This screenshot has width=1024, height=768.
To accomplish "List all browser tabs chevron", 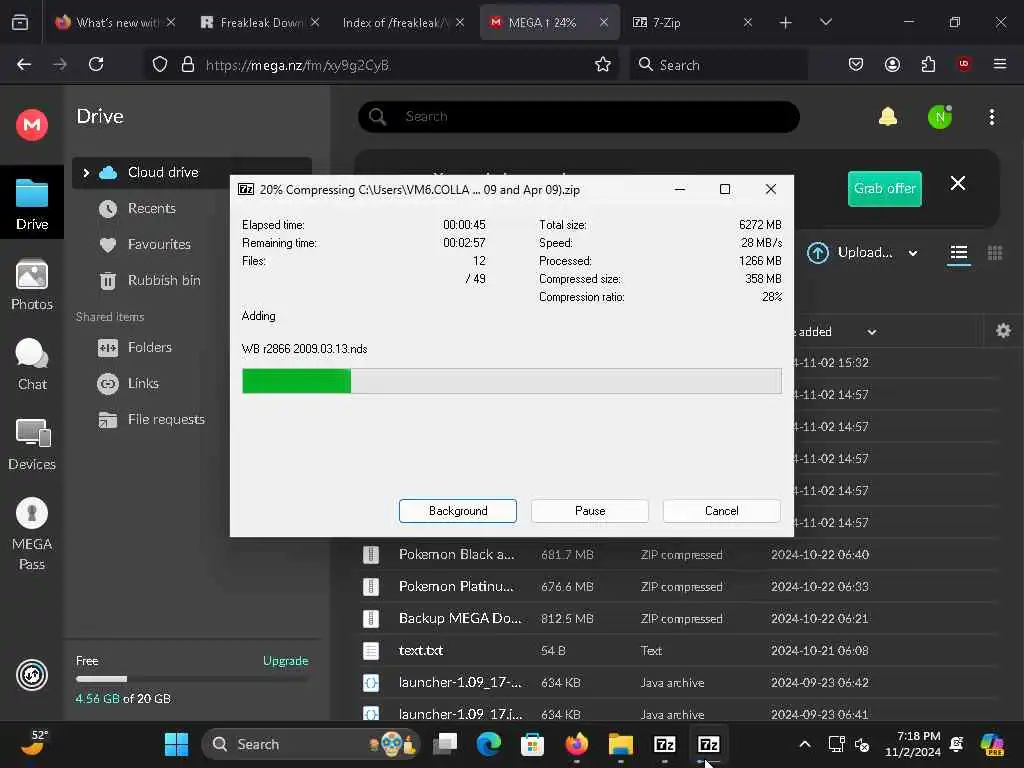I will [825, 22].
